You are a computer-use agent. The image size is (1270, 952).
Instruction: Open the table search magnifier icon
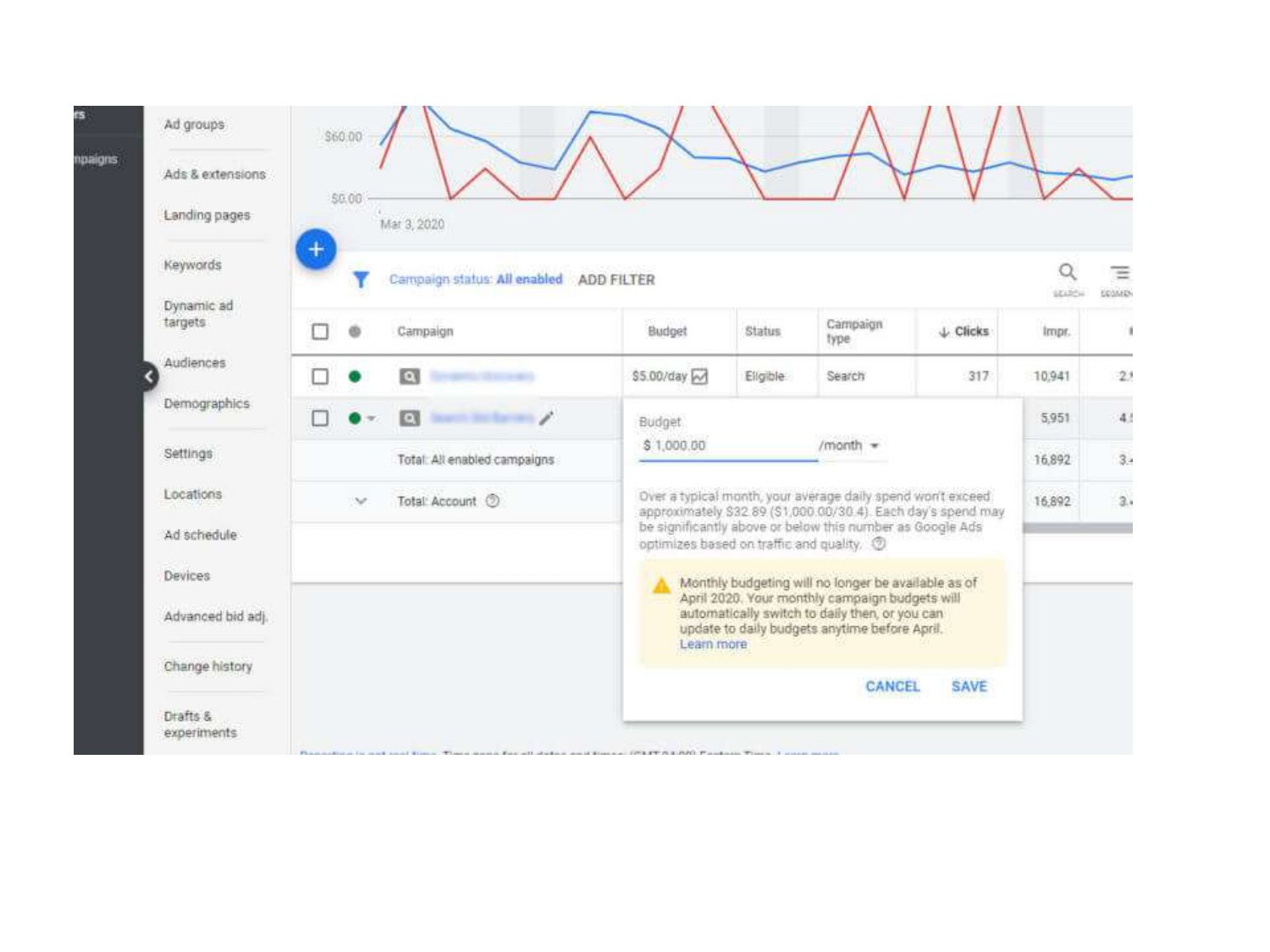(1068, 272)
